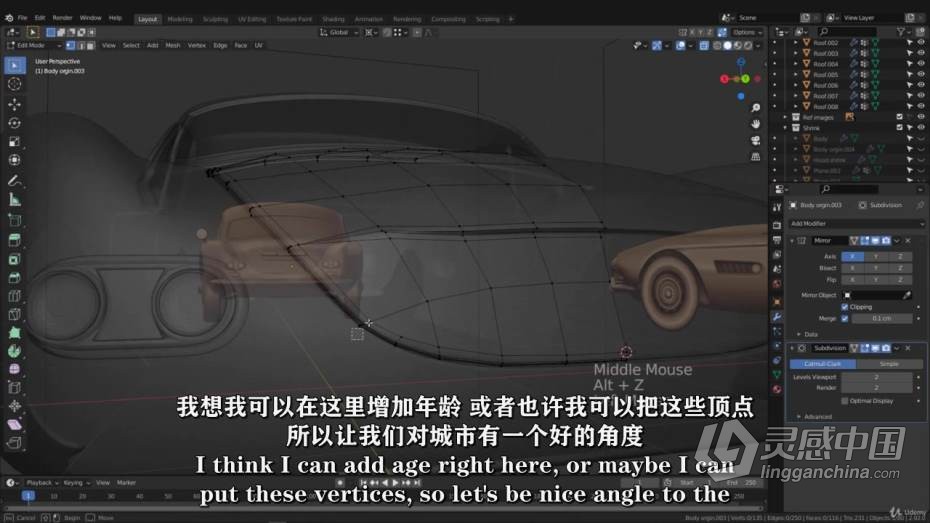The height and width of the screenshot is (523, 930).
Task: Click the Merge distance 0.1 cm field
Action: (881, 318)
